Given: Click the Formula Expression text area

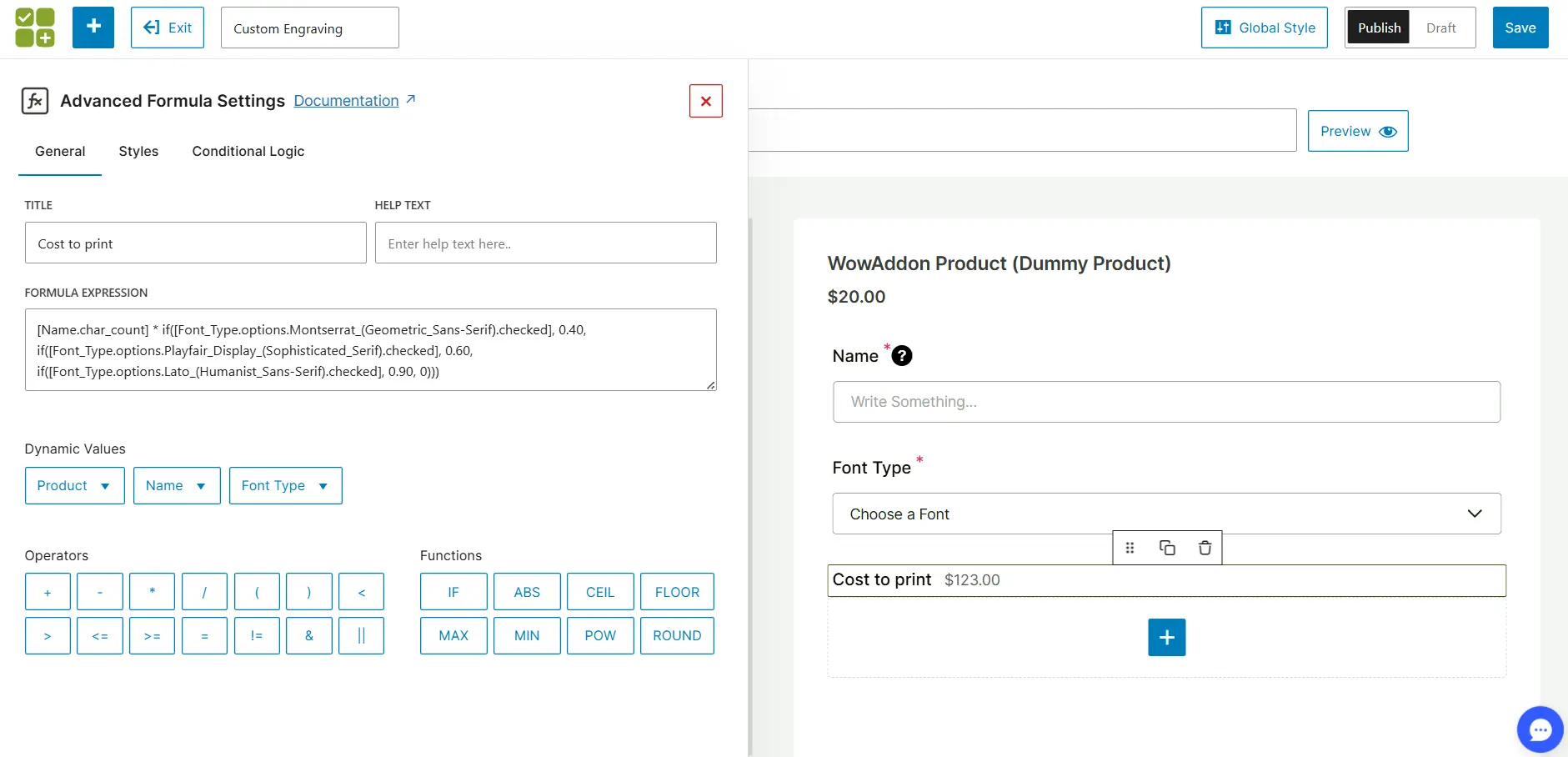Looking at the screenshot, I should [370, 350].
